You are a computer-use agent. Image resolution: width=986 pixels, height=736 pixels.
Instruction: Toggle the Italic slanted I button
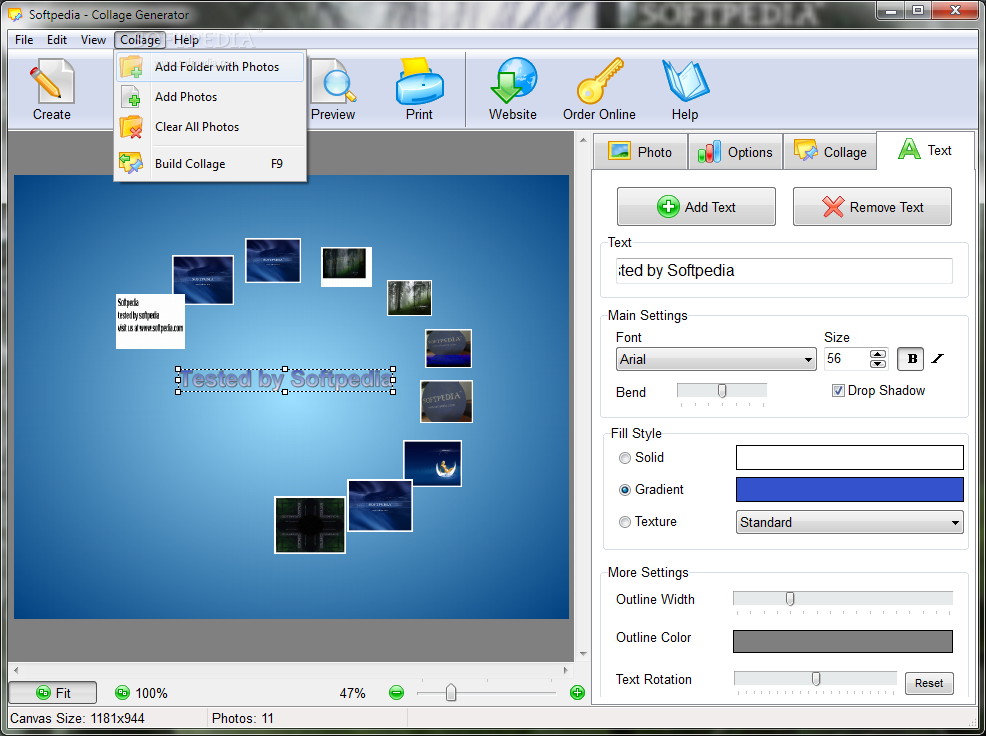tap(938, 359)
